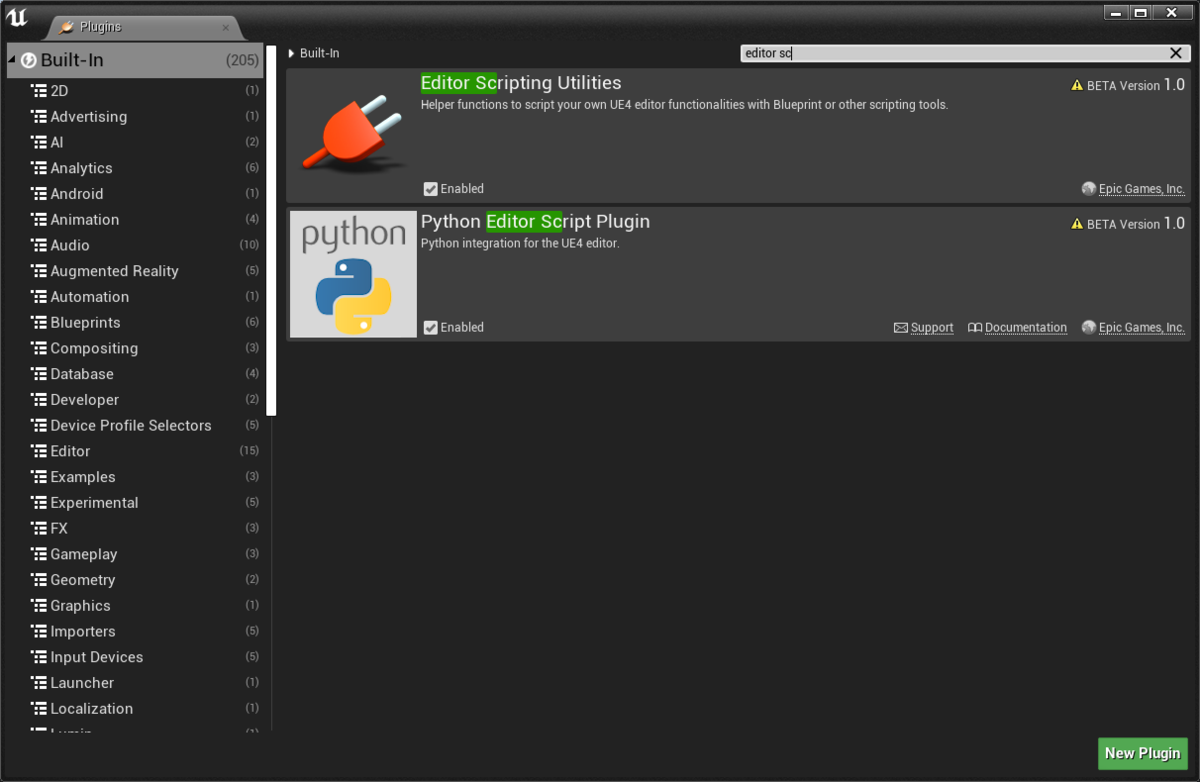Screen dimensions: 1200x782
Task: Toggle Enabled checkbox for Editor Scripting Utilities
Action: tap(431, 189)
